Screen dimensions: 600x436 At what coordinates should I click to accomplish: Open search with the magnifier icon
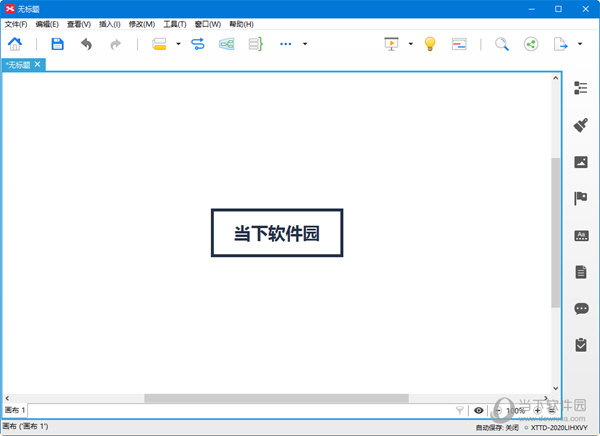tap(502, 44)
